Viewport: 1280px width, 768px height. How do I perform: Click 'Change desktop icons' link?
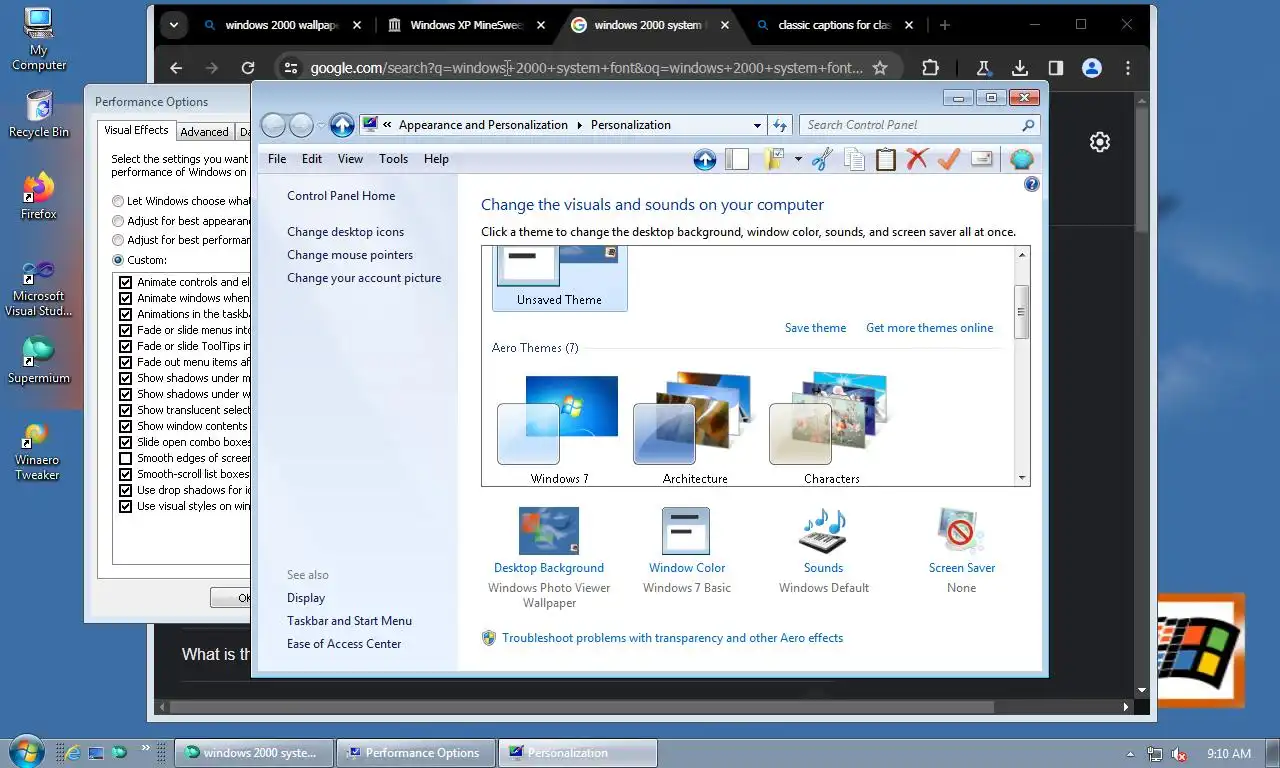click(x=346, y=232)
